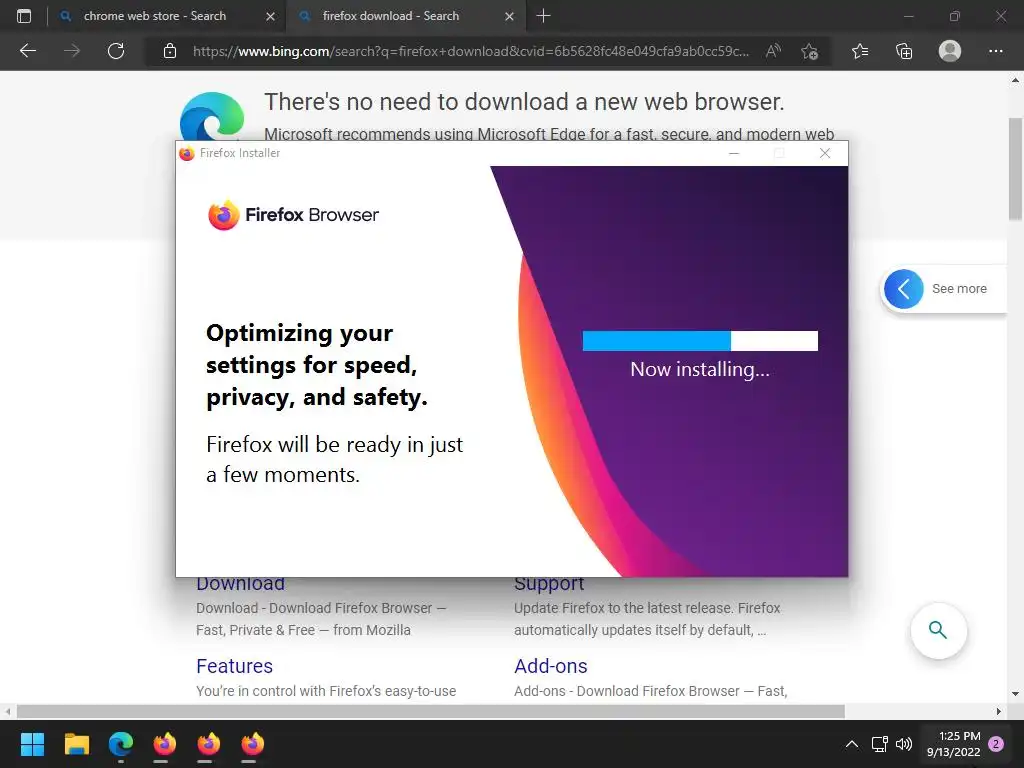Open the volume tray icon
Image resolution: width=1024 pixels, height=768 pixels.
(904, 744)
